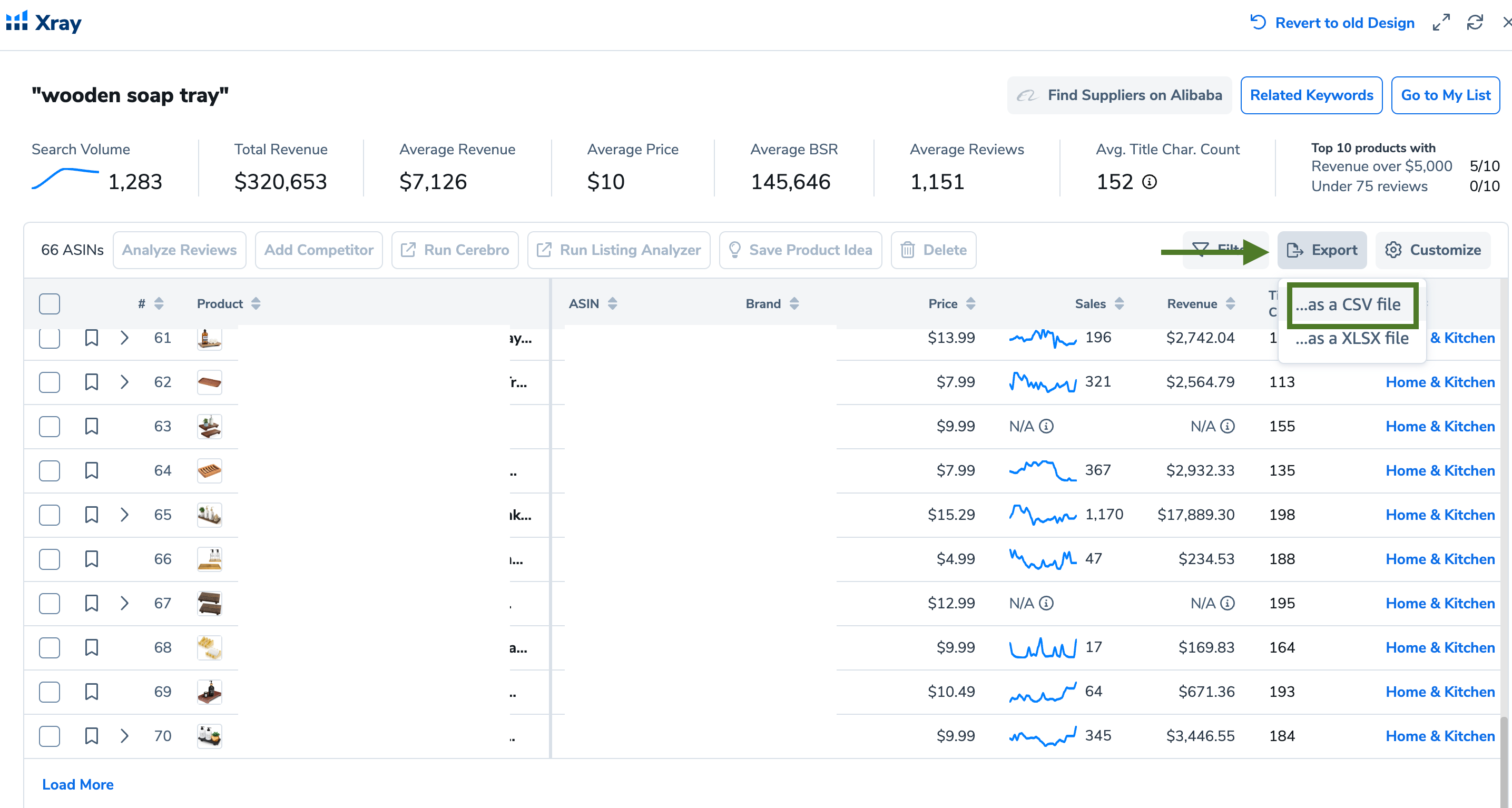Image resolution: width=1512 pixels, height=808 pixels.
Task: Expand row 62 variations chevron
Action: click(x=124, y=382)
